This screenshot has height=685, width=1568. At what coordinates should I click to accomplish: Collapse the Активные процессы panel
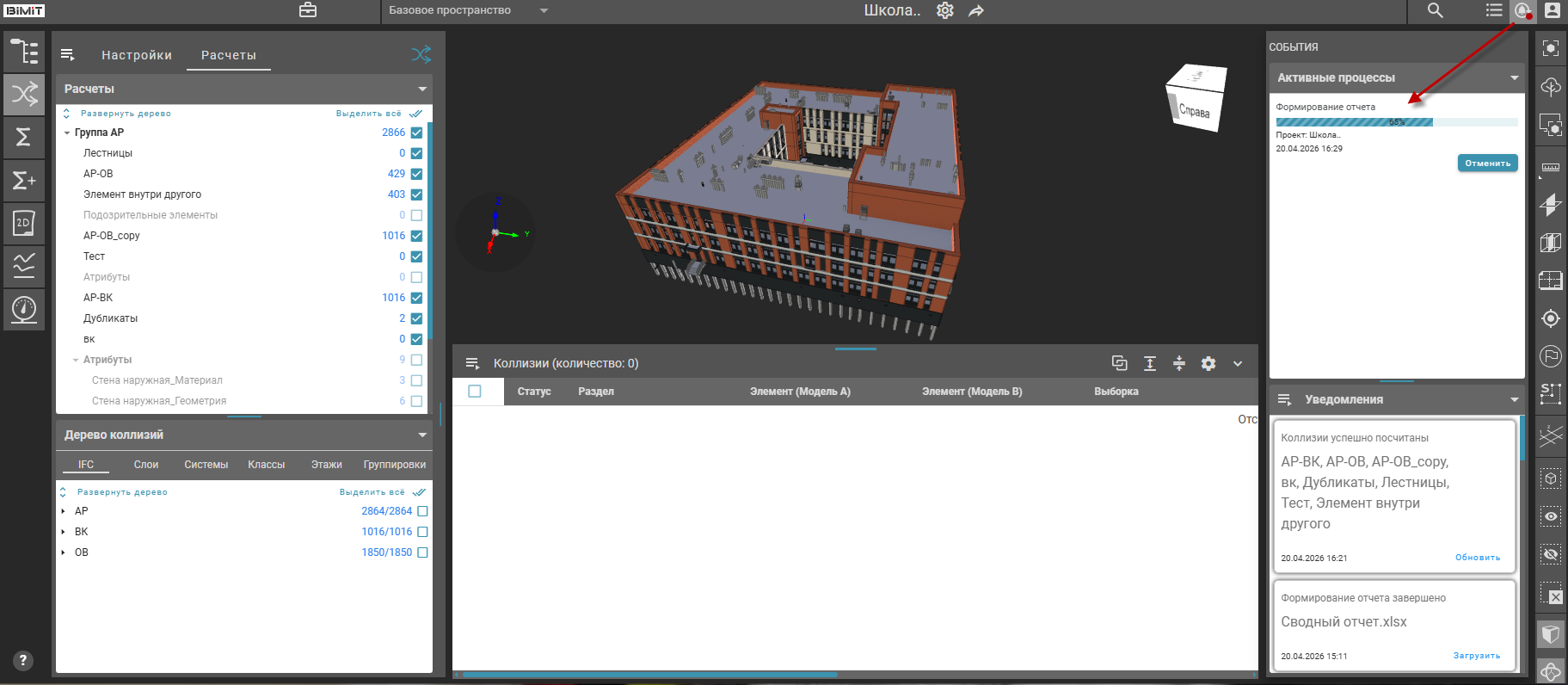coord(1514,77)
